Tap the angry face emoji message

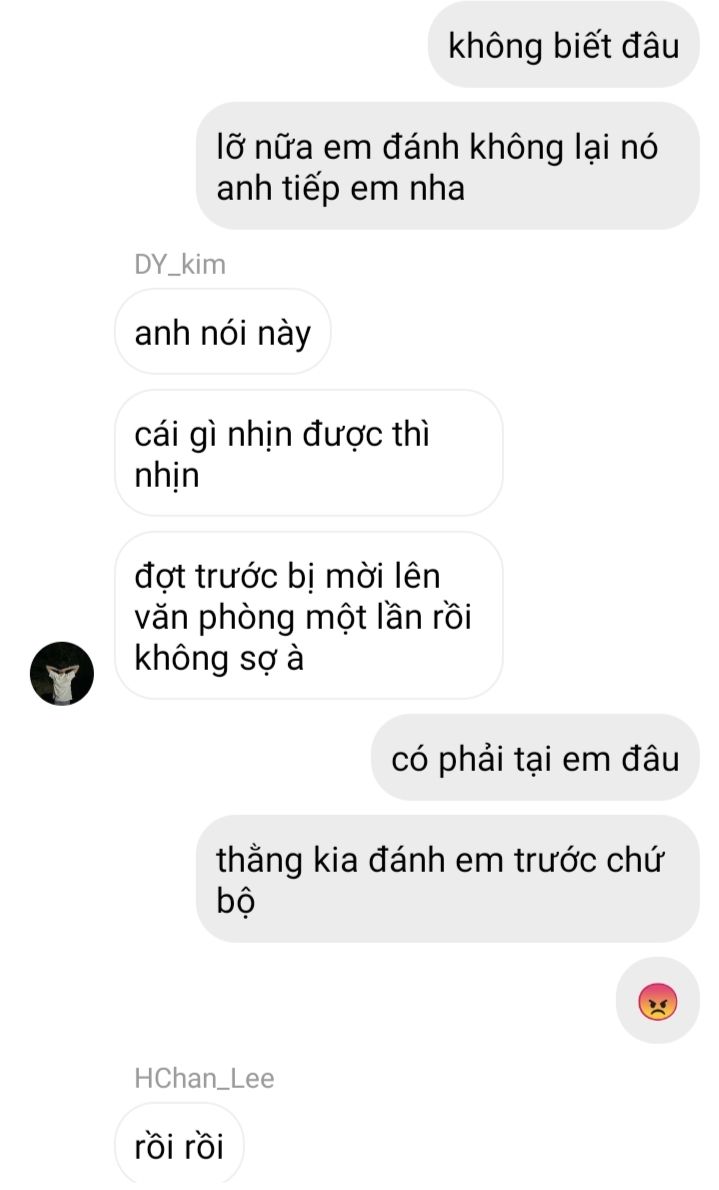point(658,1001)
